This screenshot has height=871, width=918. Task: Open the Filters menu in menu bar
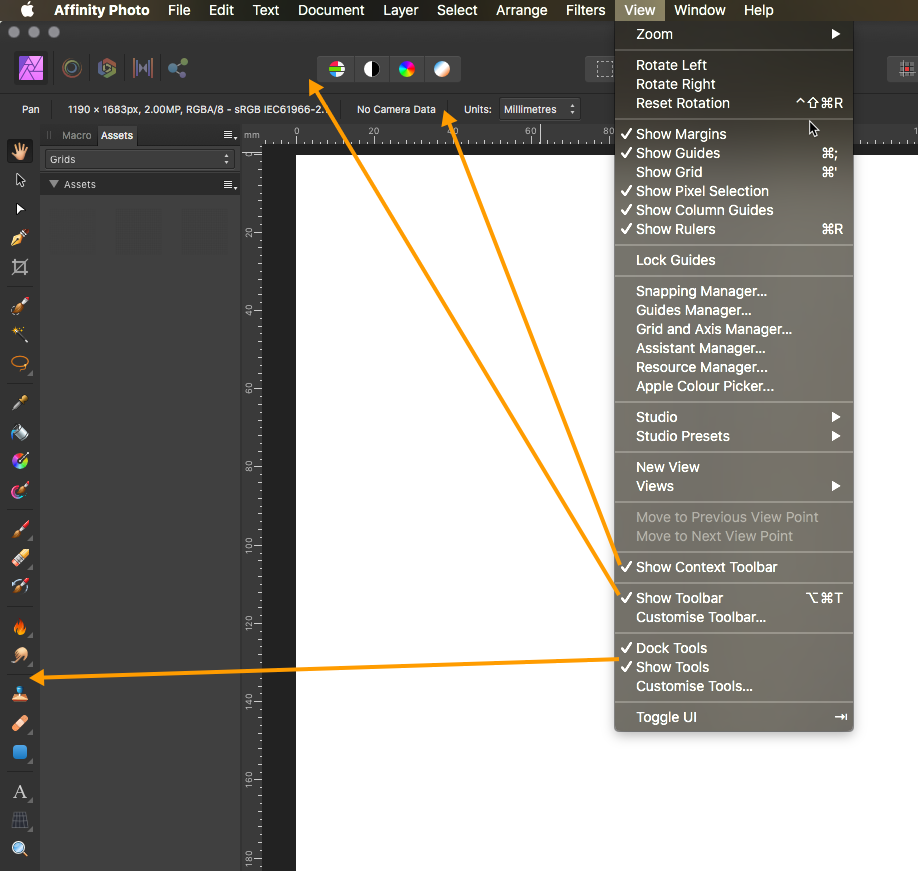click(x=585, y=10)
